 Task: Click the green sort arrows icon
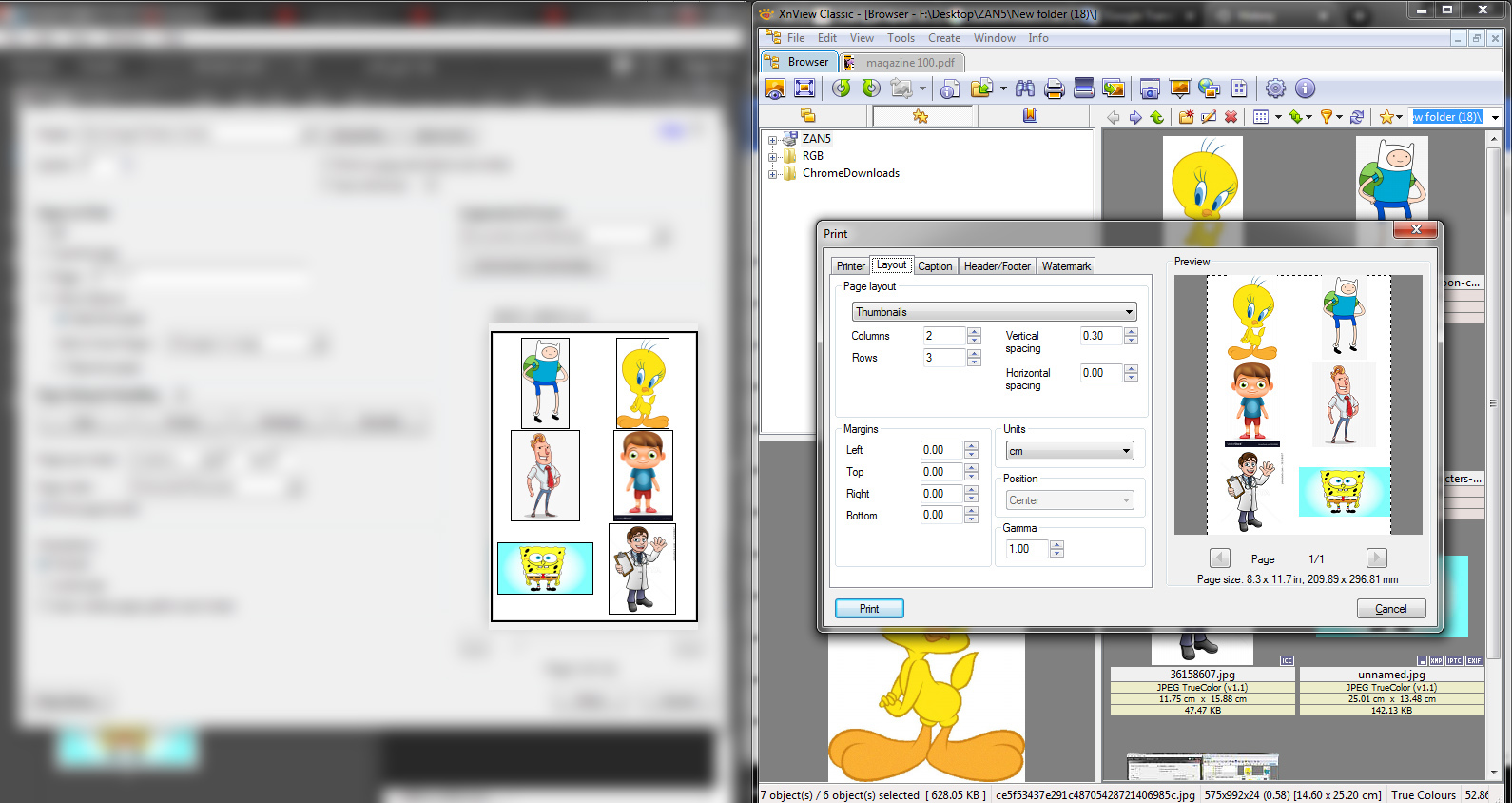pos(1296,117)
